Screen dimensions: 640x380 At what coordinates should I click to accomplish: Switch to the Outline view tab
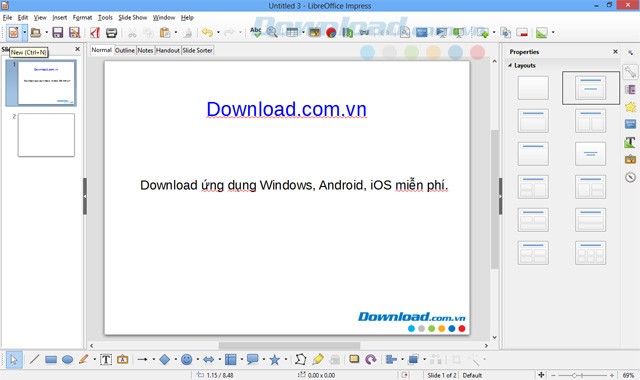125,50
